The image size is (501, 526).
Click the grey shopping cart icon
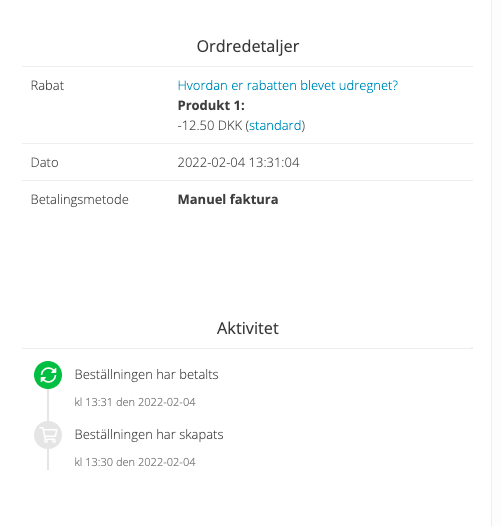[x=48, y=435]
